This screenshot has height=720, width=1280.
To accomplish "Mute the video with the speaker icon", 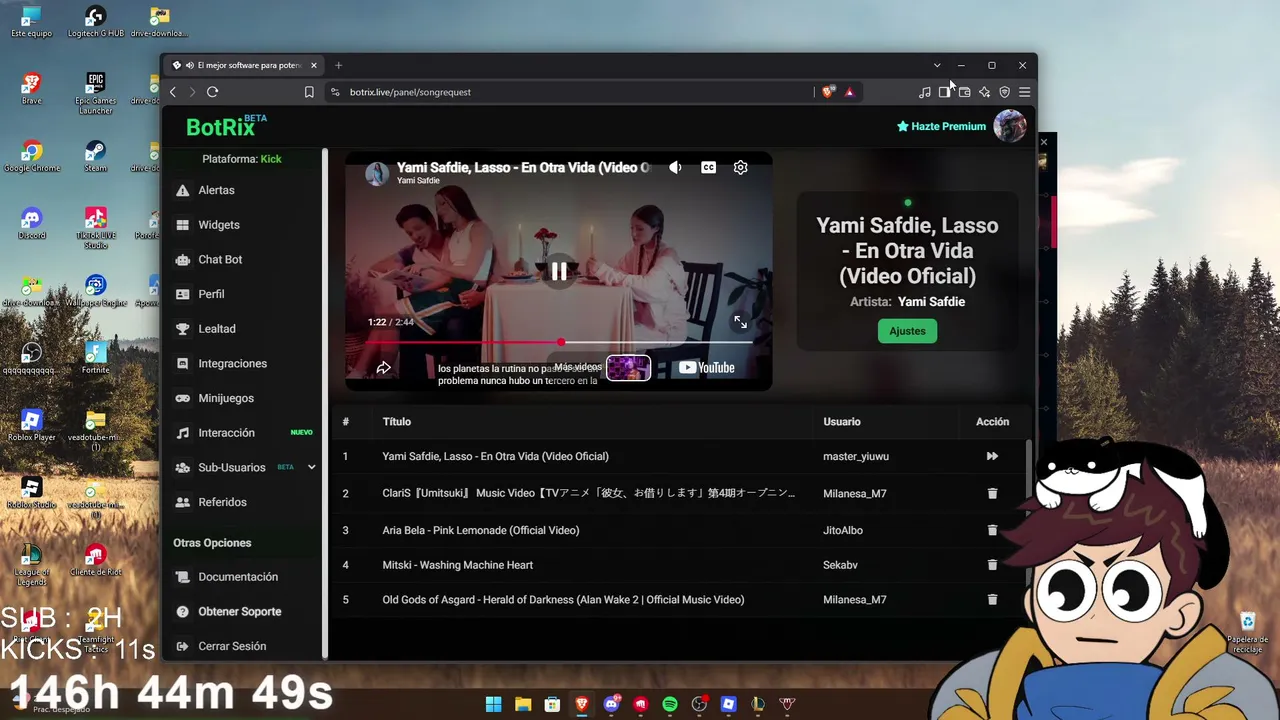I will [675, 168].
